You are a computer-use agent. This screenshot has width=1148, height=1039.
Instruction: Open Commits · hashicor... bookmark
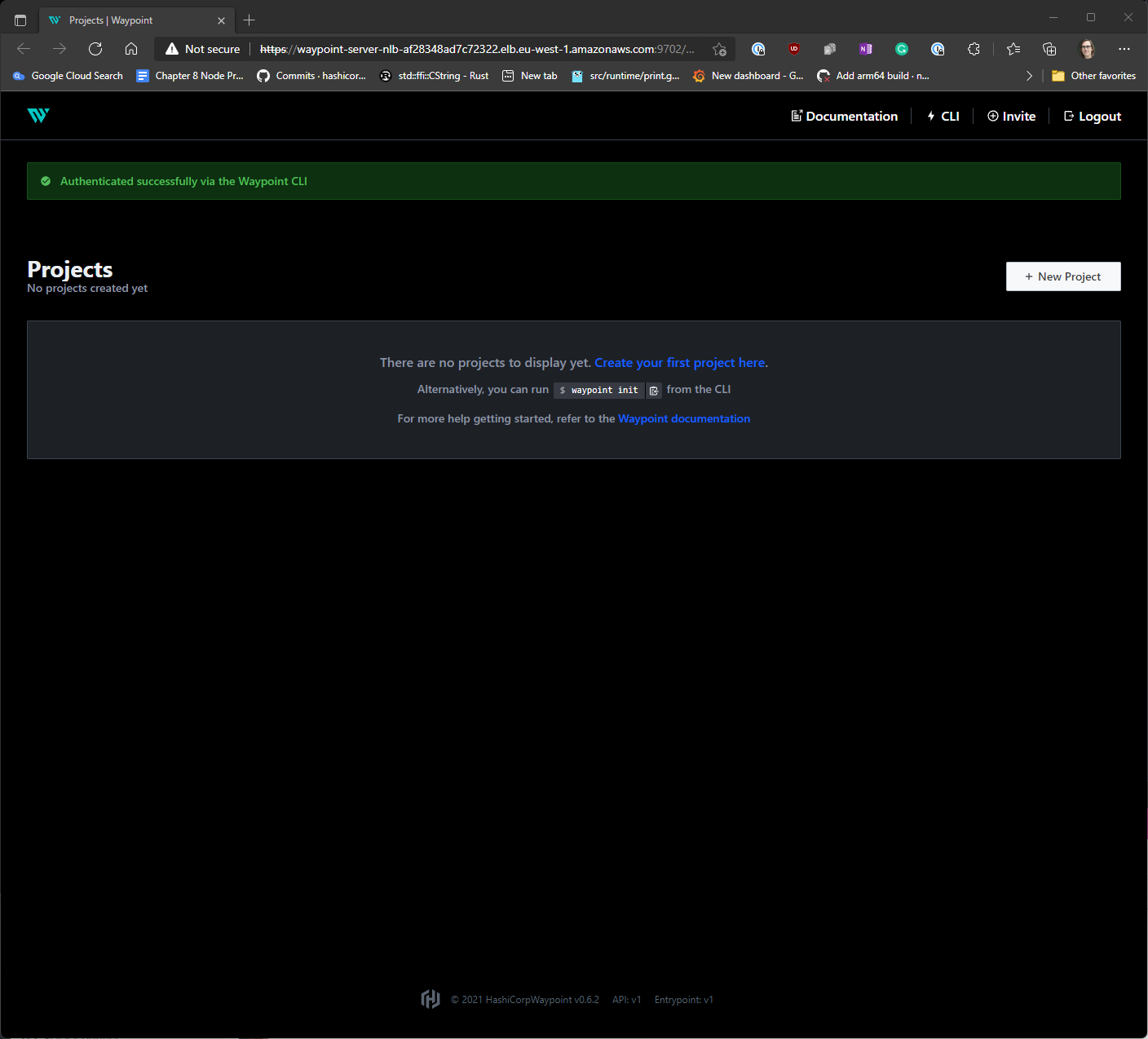click(311, 76)
